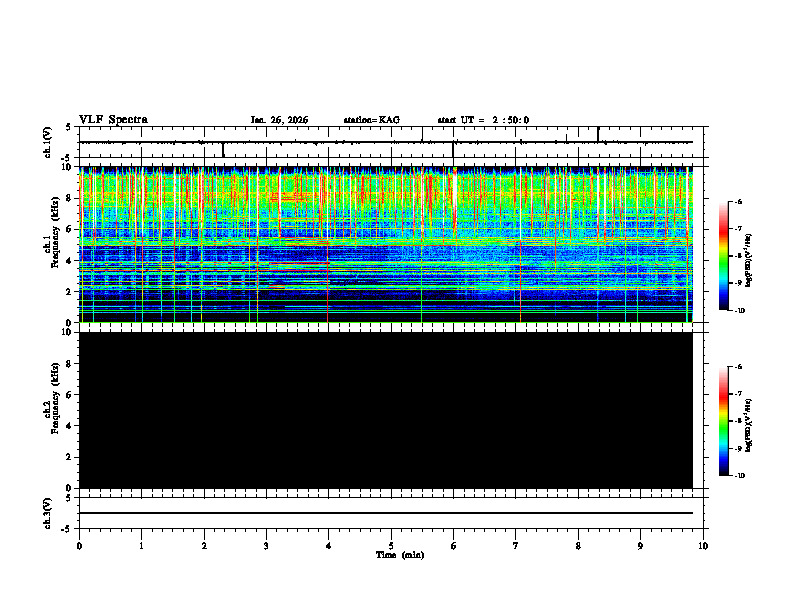This screenshot has height=612, width=792.
Task: Click time axis tick label "0"
Action: point(79,546)
